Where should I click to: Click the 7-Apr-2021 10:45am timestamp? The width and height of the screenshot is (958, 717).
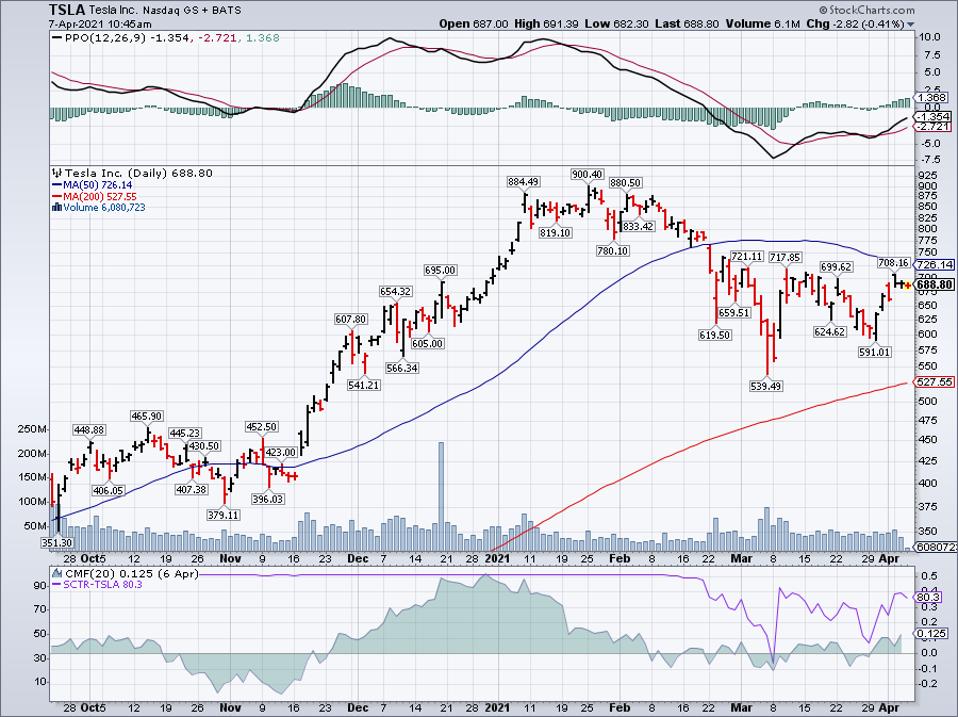100,24
